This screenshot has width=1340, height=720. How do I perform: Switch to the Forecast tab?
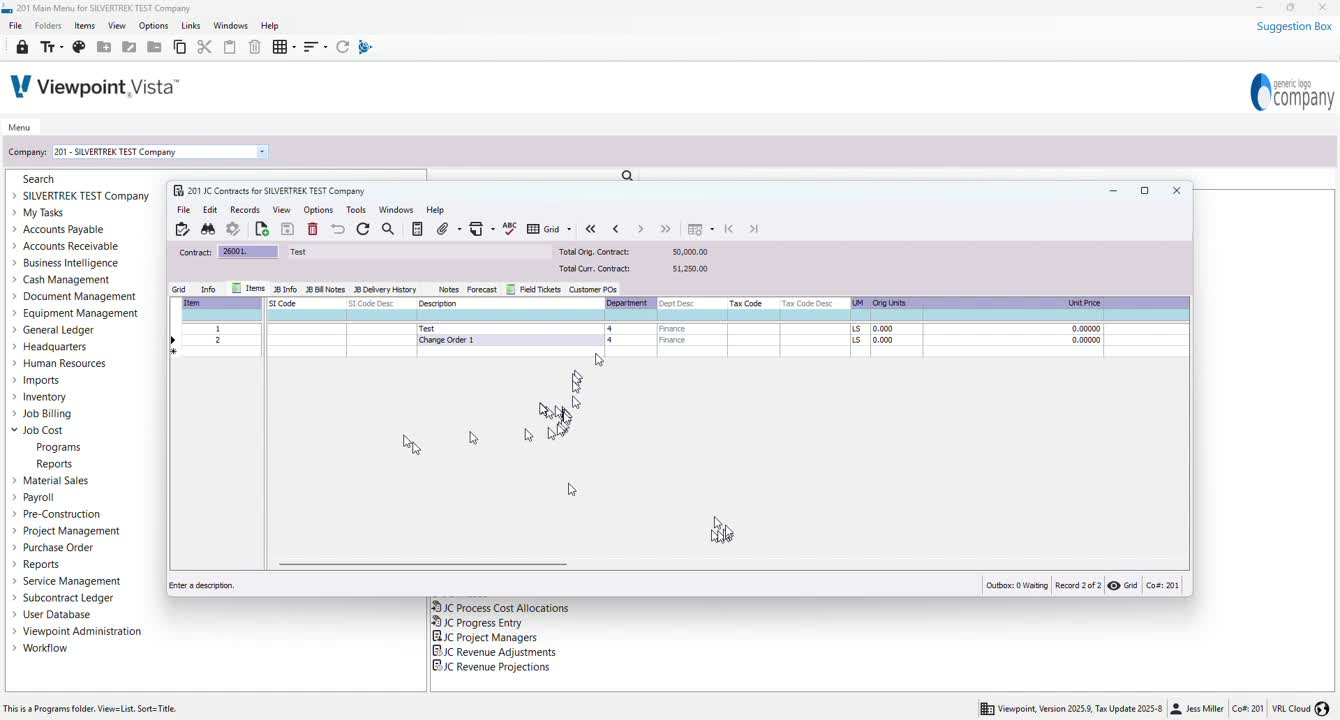pyautogui.click(x=482, y=290)
